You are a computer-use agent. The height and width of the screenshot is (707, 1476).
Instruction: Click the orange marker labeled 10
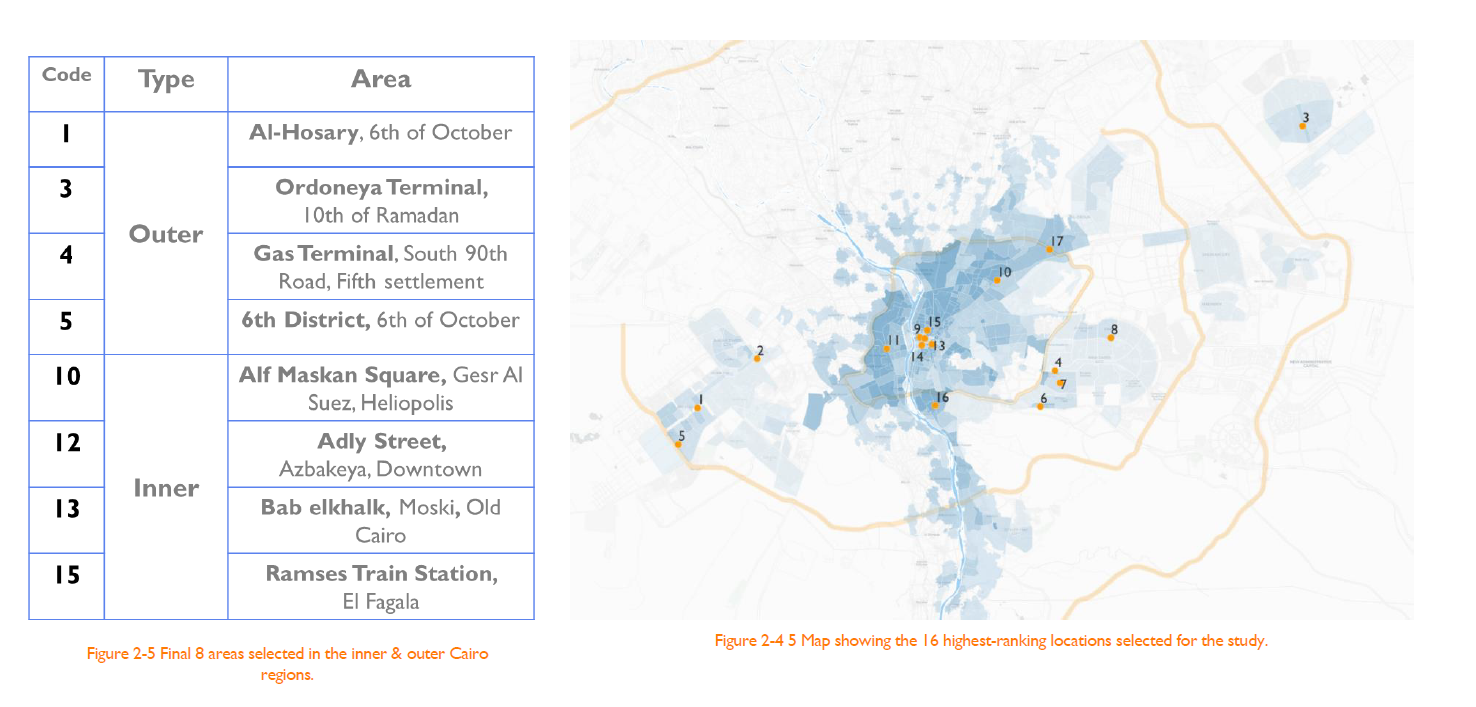(997, 281)
